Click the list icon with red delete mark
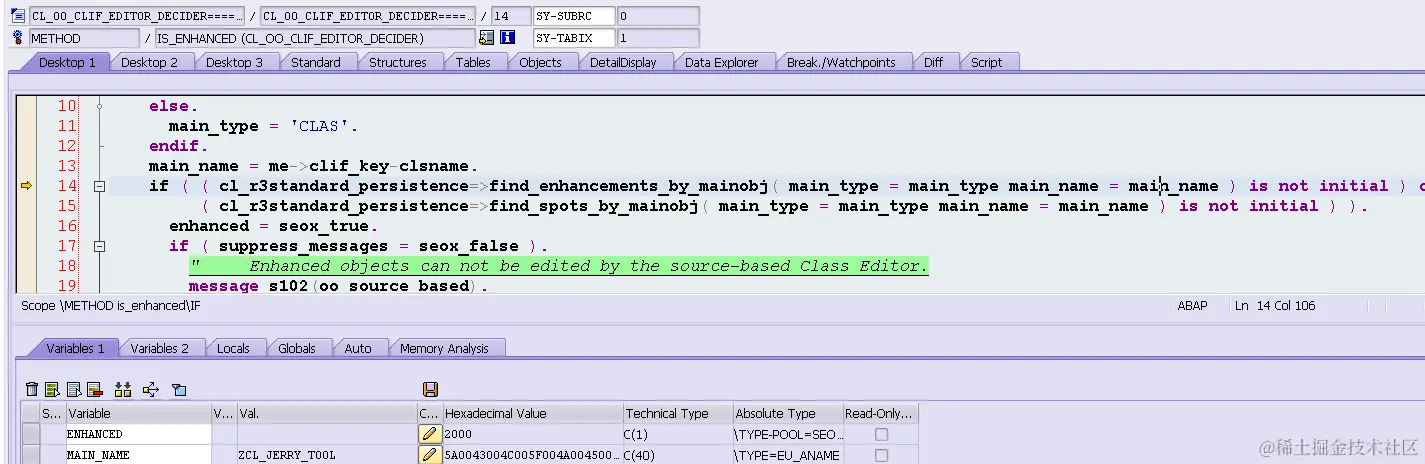 [x=95, y=389]
